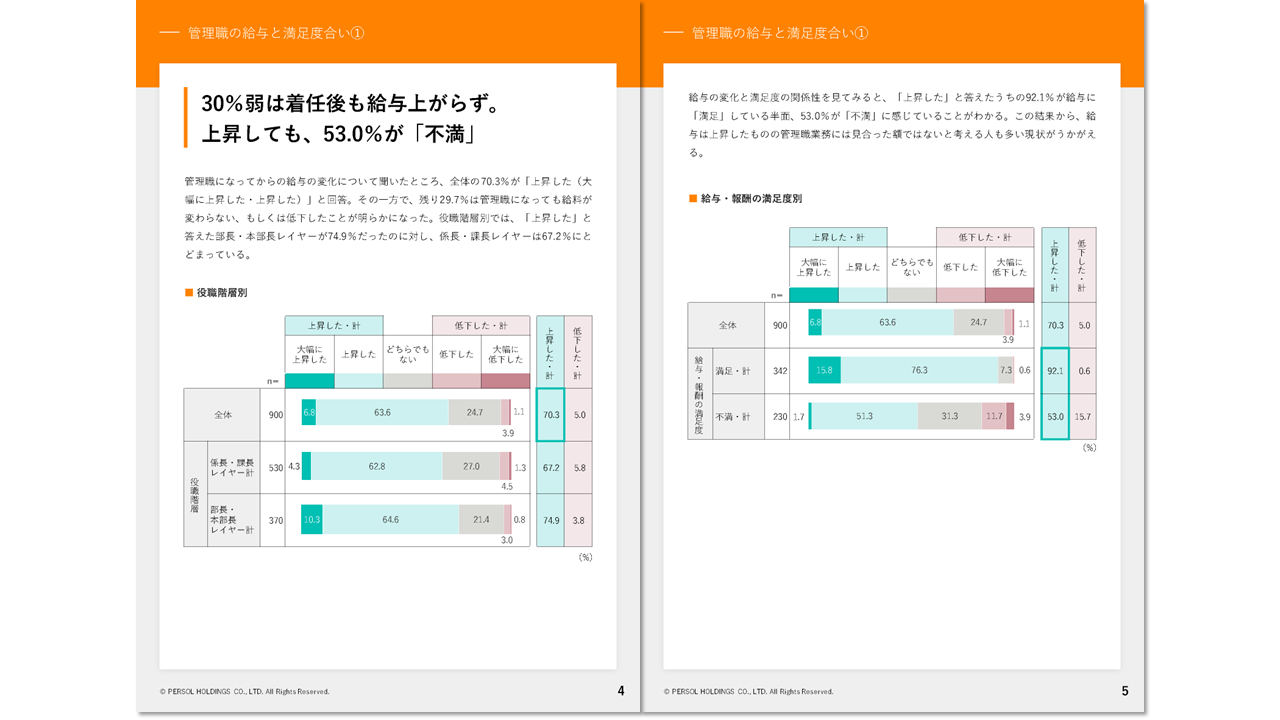This screenshot has width=1280, height=720.
Task: Click the row label "満足・計"
Action: [735, 371]
